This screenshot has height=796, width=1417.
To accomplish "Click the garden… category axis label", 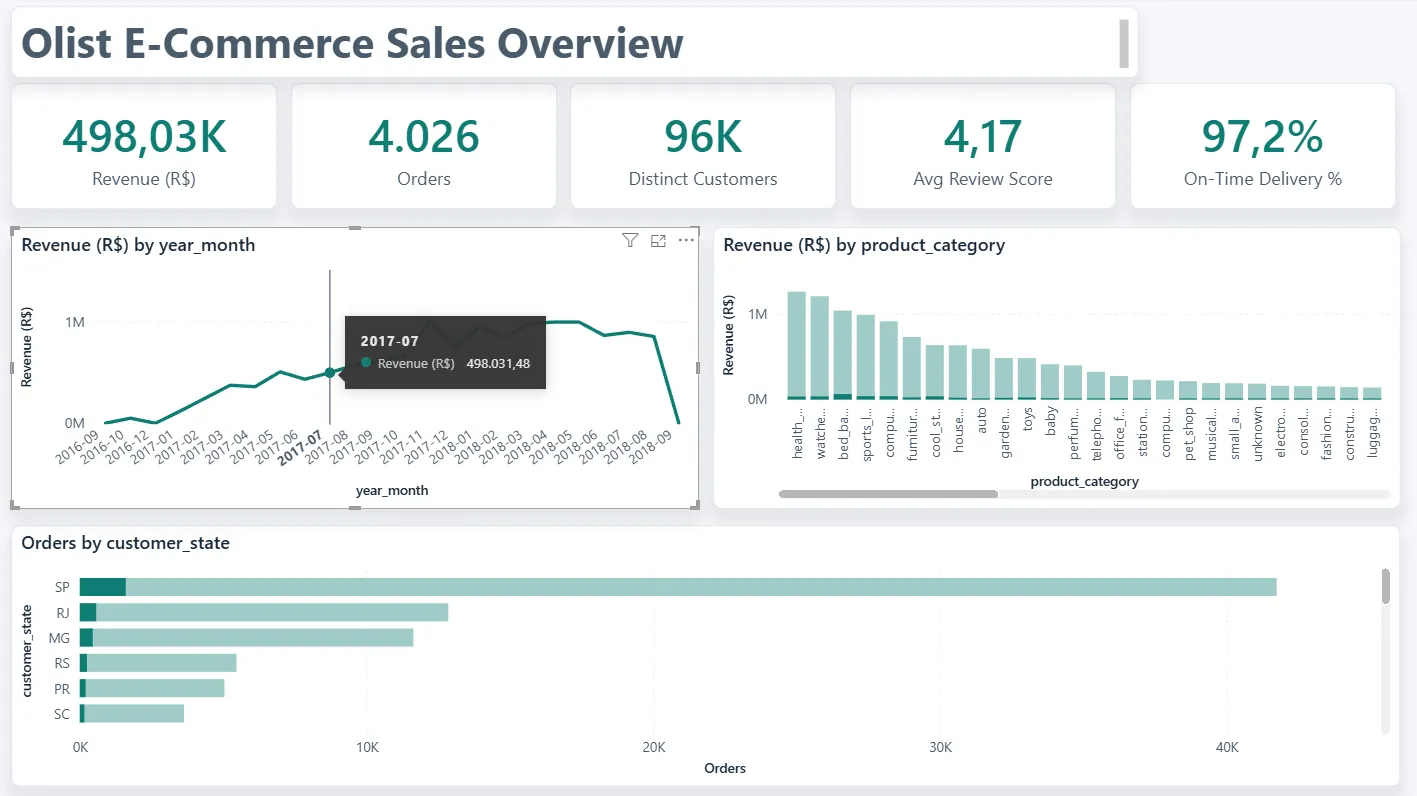I will pyautogui.click(x=1004, y=432).
